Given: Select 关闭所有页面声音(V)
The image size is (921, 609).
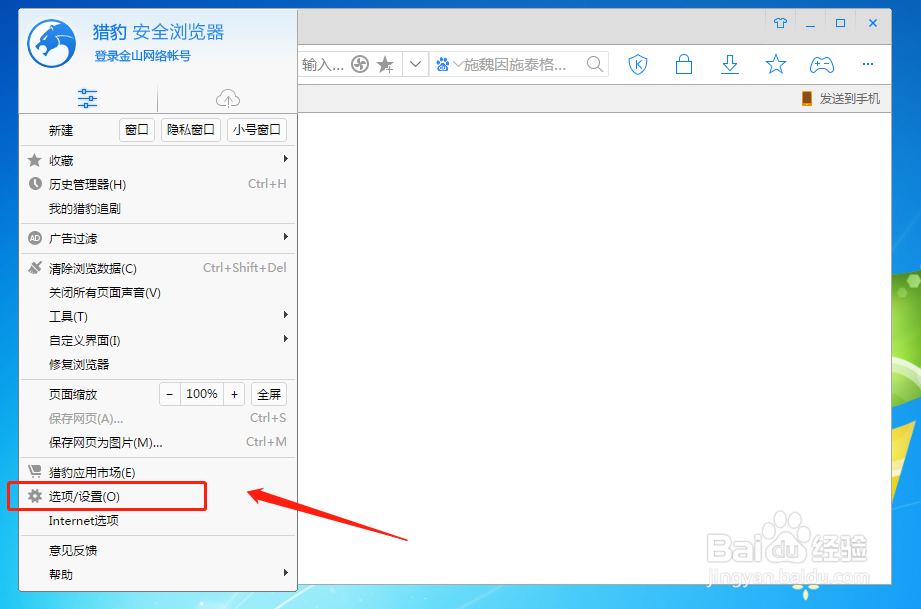Looking at the screenshot, I should coord(158,292).
